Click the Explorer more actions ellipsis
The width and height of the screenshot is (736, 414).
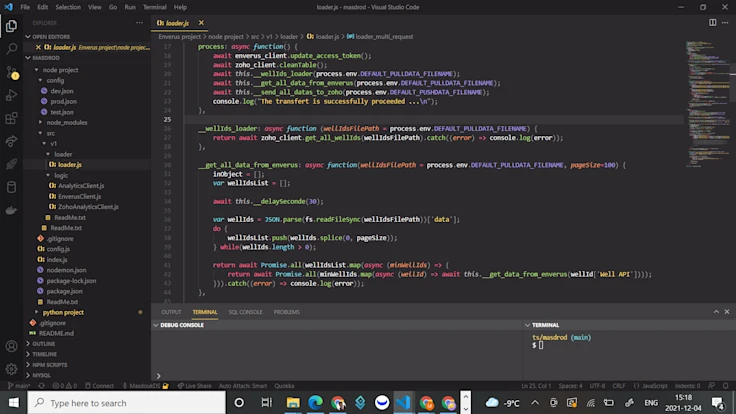click(139, 23)
